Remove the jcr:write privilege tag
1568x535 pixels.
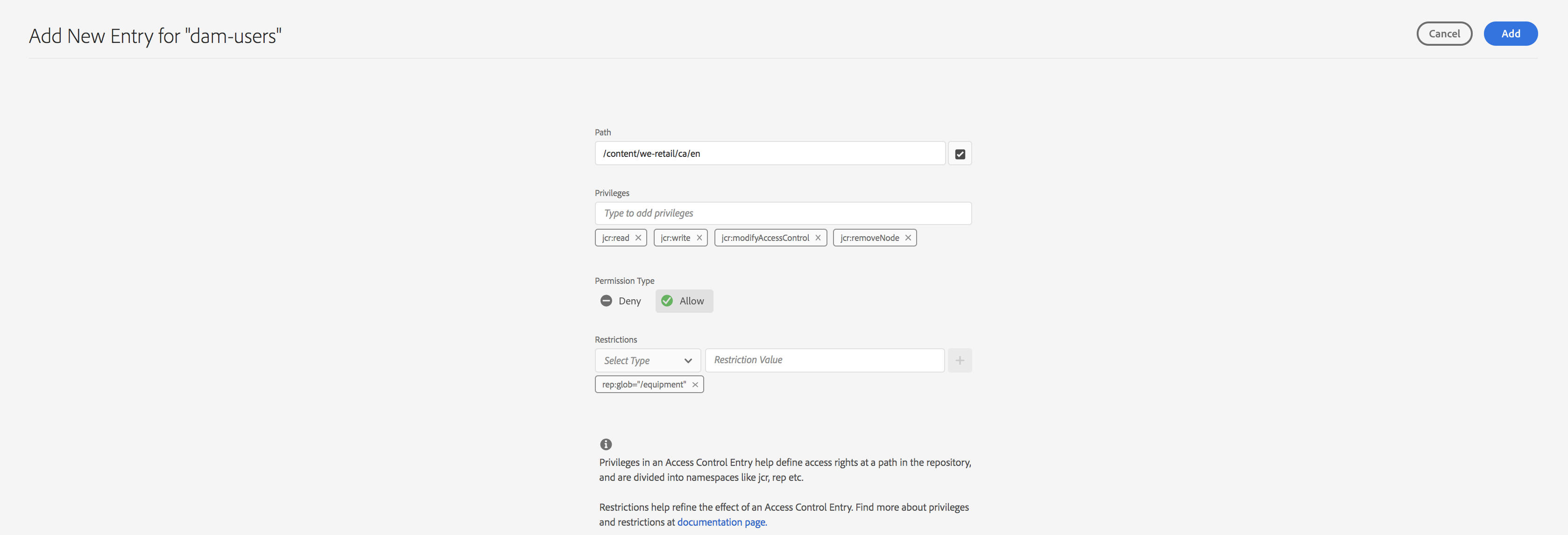point(699,238)
